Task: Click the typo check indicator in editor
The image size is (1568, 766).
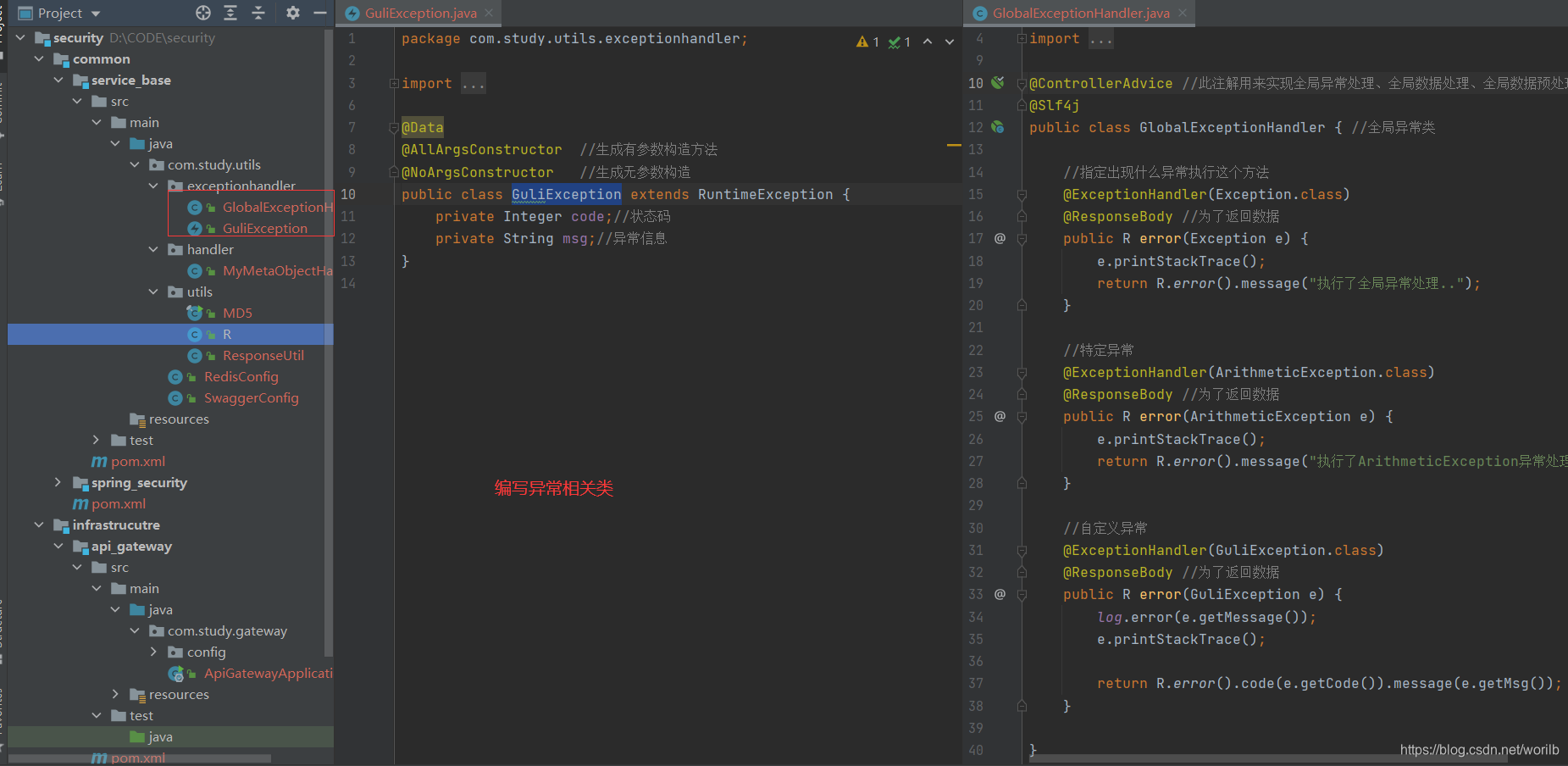Action: [x=900, y=42]
